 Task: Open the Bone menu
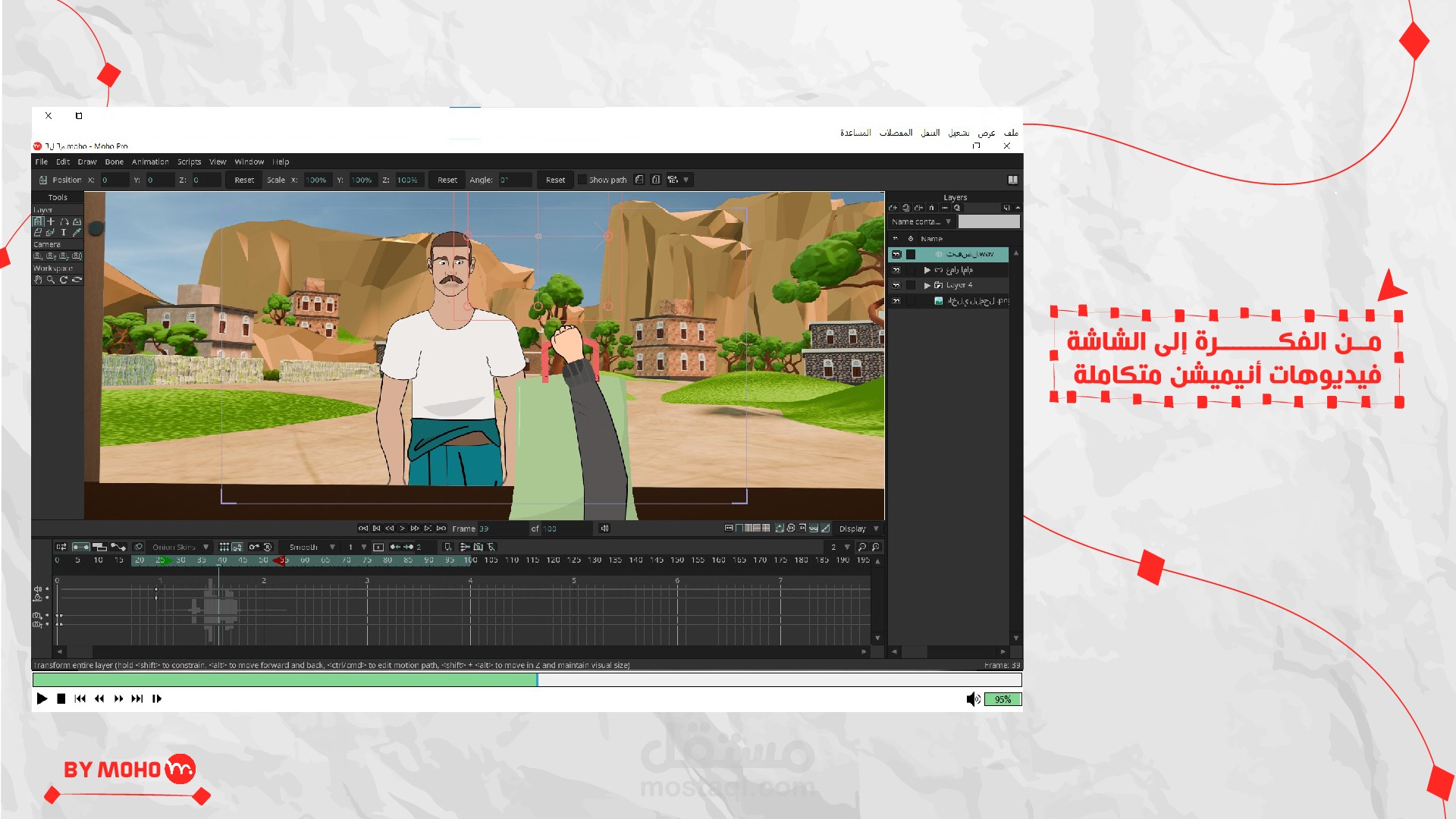[115, 162]
